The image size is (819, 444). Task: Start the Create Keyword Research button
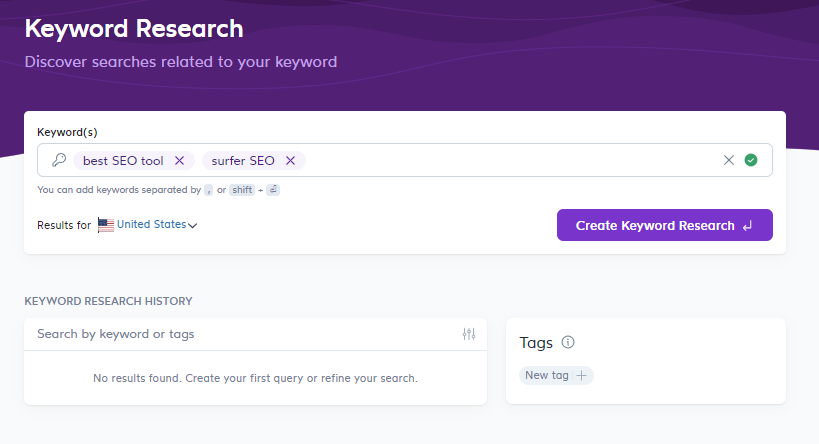coord(664,225)
